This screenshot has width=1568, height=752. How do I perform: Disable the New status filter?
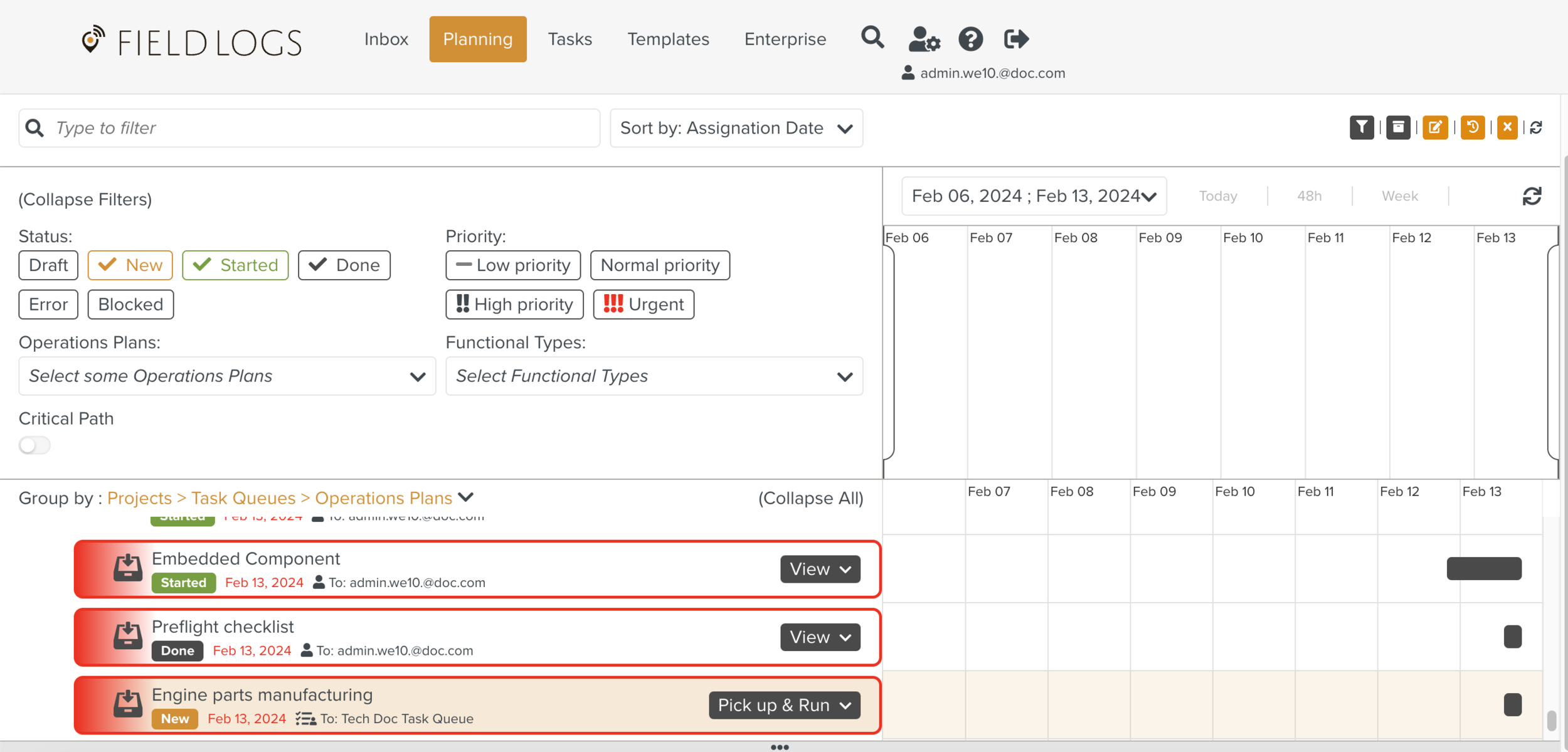[x=130, y=265]
